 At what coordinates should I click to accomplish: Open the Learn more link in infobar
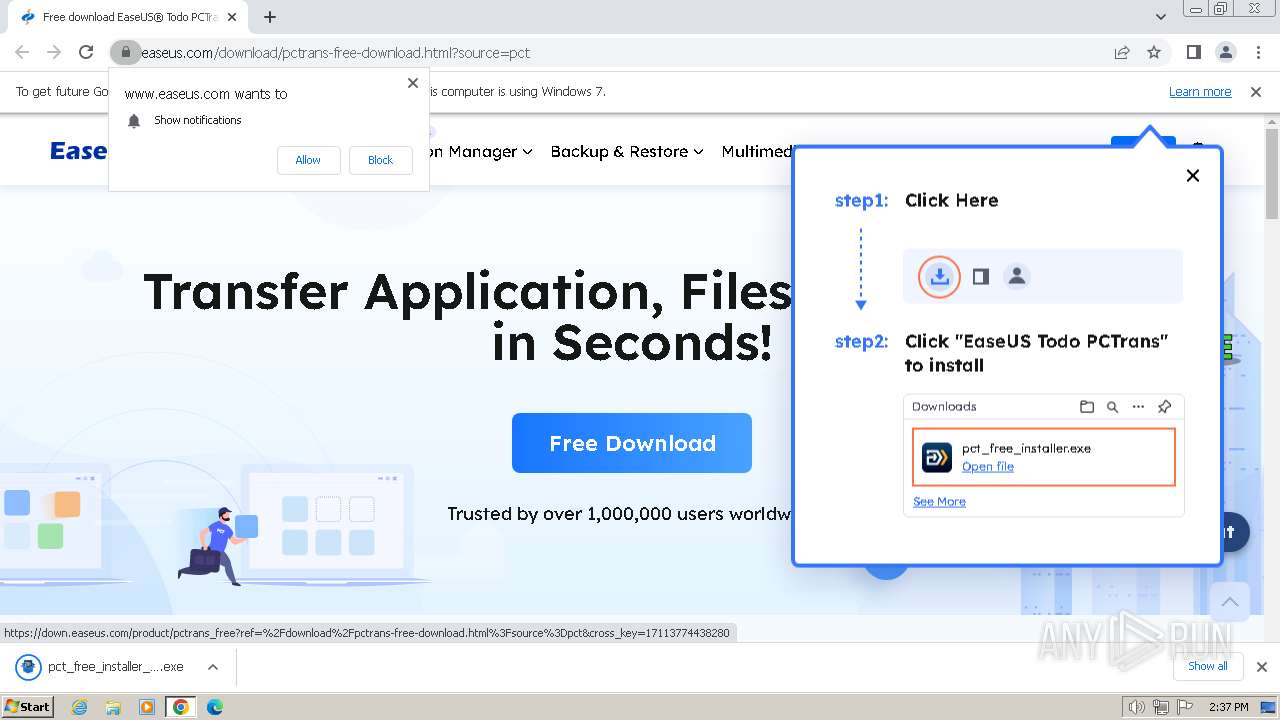1200,91
